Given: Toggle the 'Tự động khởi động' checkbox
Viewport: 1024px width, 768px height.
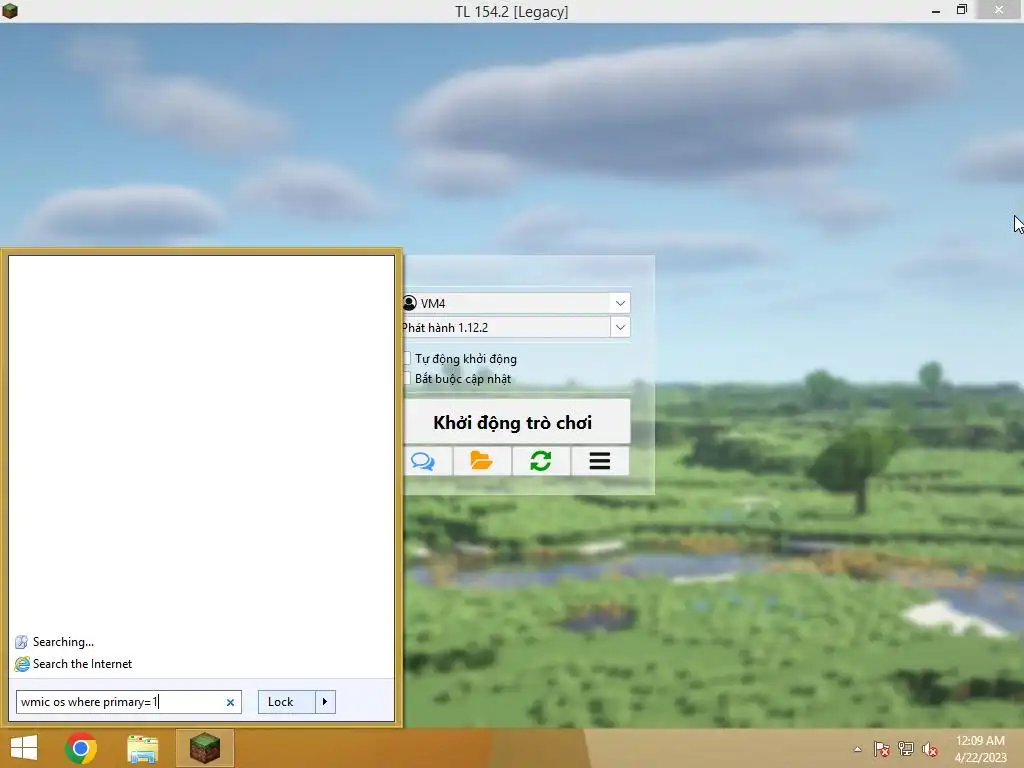Looking at the screenshot, I should [407, 359].
